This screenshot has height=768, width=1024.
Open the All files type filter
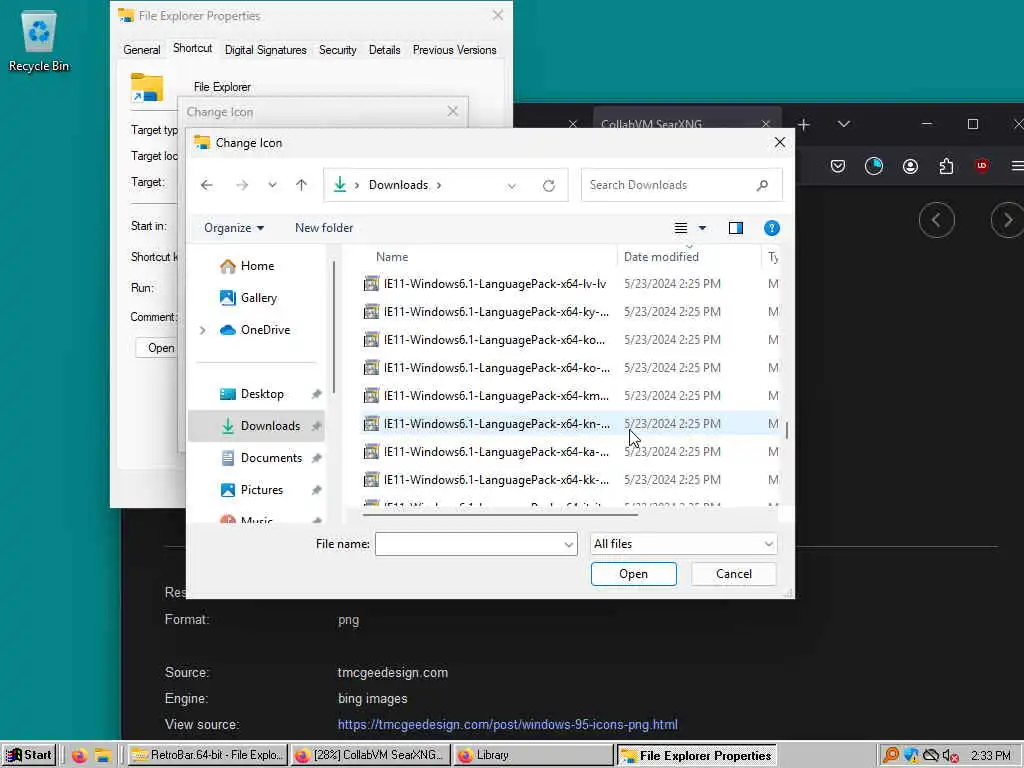pos(683,544)
